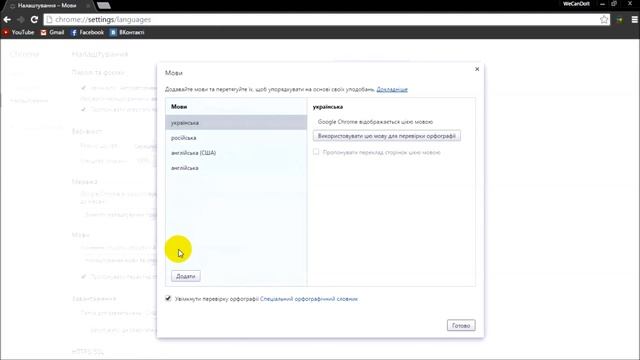Open the YouTube bookmark
The width and height of the screenshot is (640, 360).
[18, 32]
